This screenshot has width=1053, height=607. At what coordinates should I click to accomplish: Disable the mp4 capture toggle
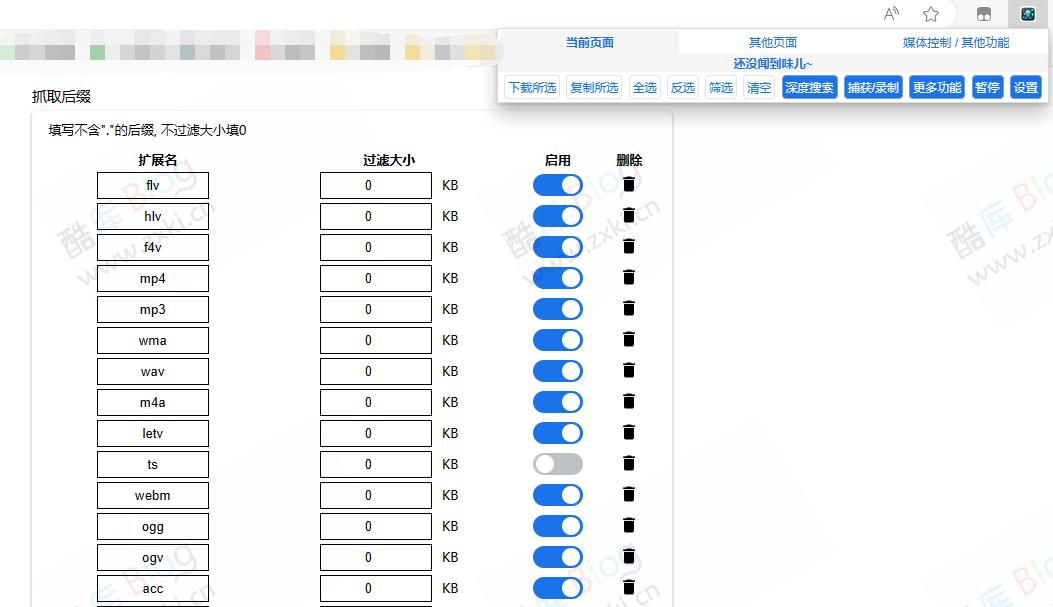click(x=557, y=277)
